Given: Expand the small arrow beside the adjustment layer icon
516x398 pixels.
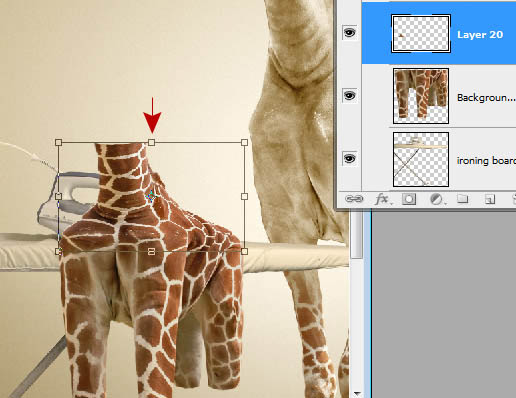Looking at the screenshot, I should [445, 203].
